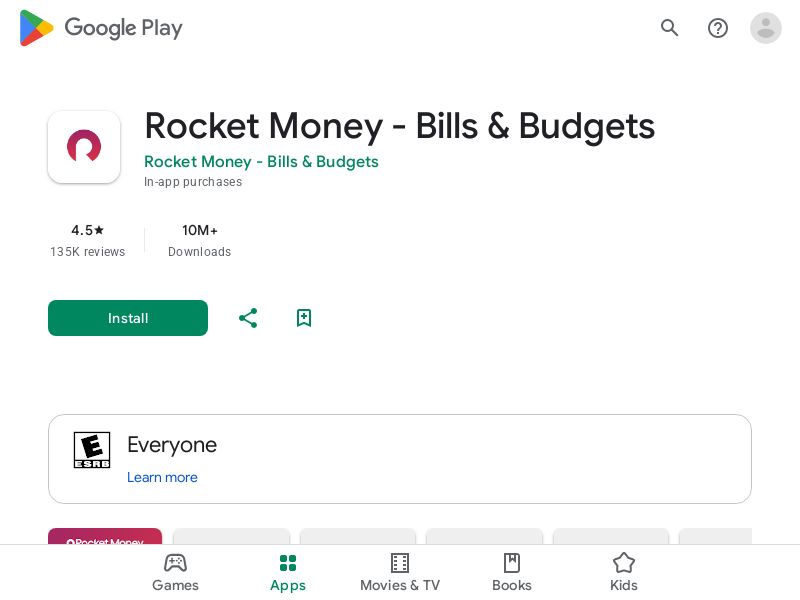Switch to the Games tab
This screenshot has height=600, width=800.
click(176, 572)
